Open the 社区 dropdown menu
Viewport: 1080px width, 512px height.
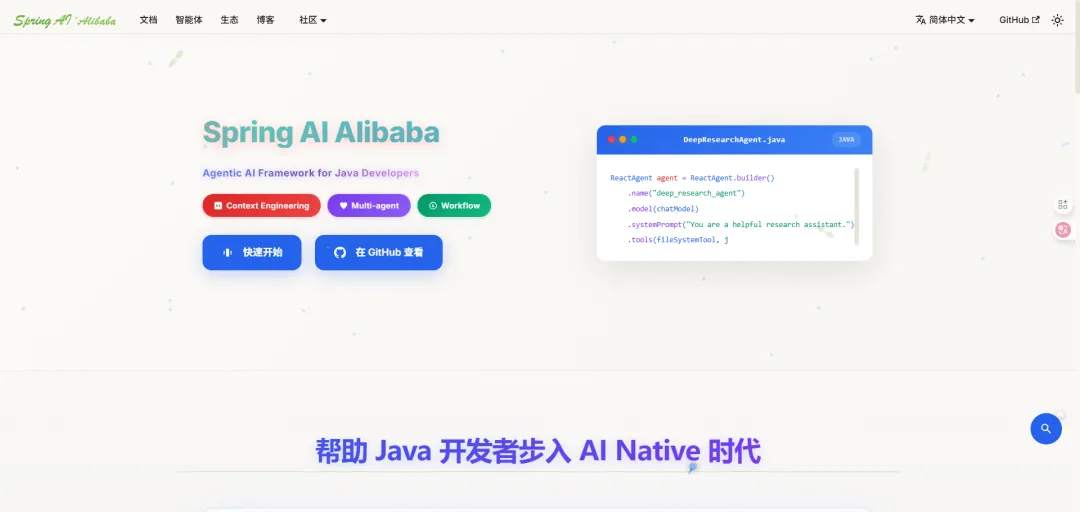[x=313, y=20]
